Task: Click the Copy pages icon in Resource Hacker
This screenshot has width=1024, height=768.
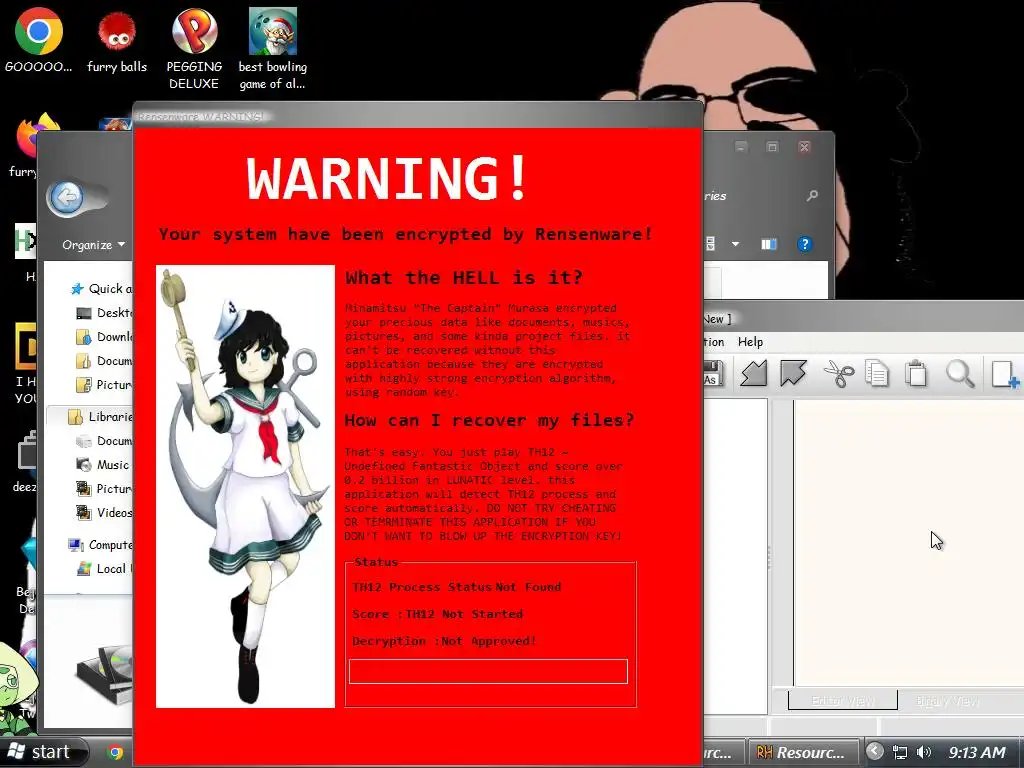Action: point(876,374)
